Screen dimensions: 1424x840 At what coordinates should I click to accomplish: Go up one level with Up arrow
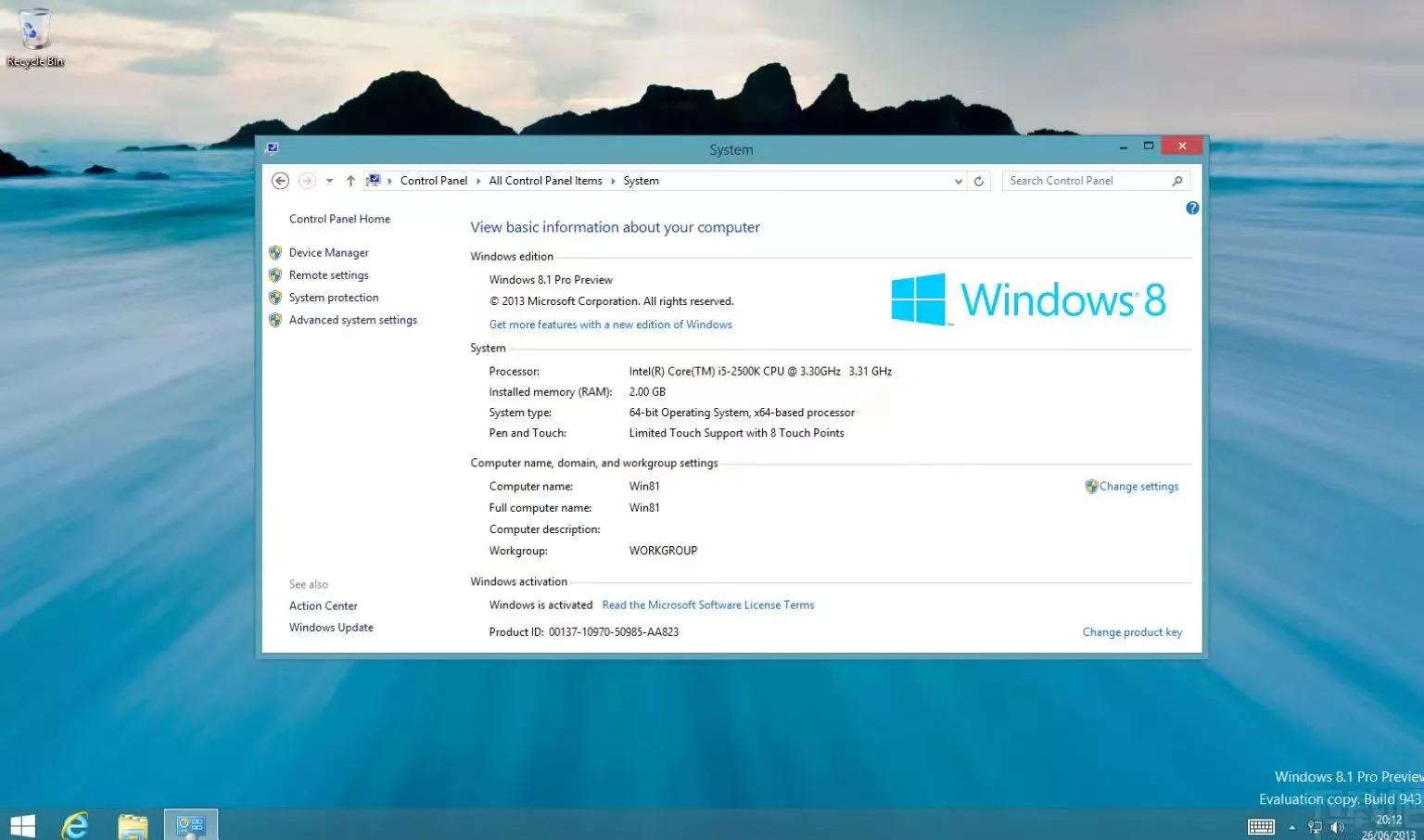[350, 181]
